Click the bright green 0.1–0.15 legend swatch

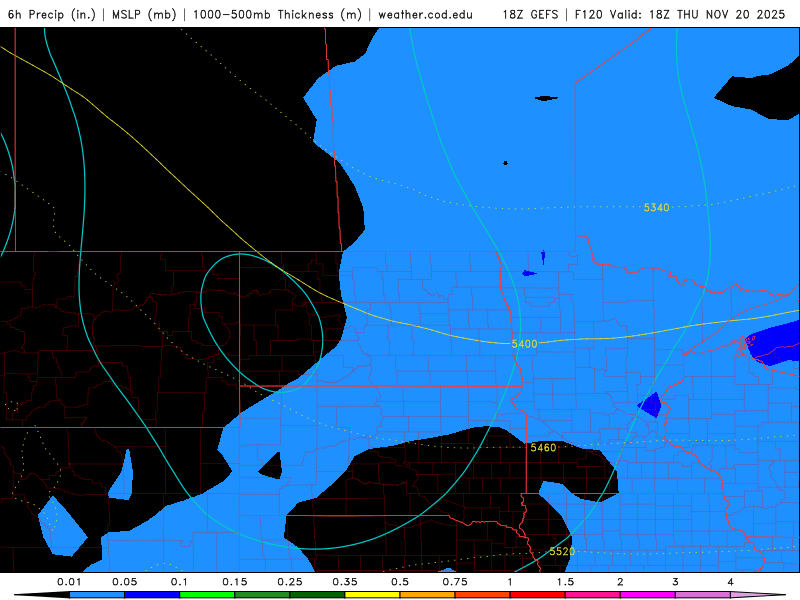click(x=207, y=595)
